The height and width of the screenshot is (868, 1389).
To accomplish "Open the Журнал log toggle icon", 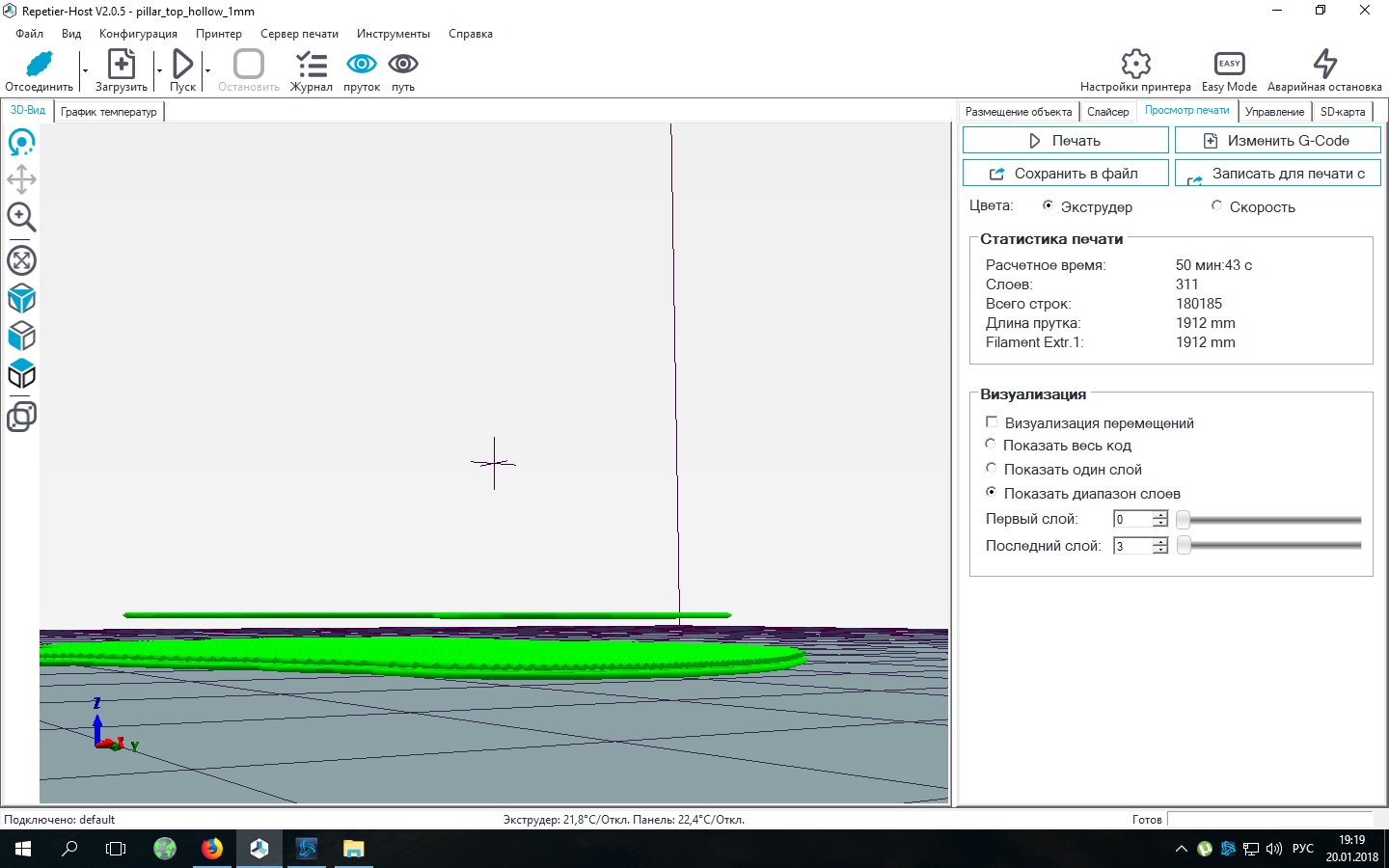I will click(x=311, y=65).
